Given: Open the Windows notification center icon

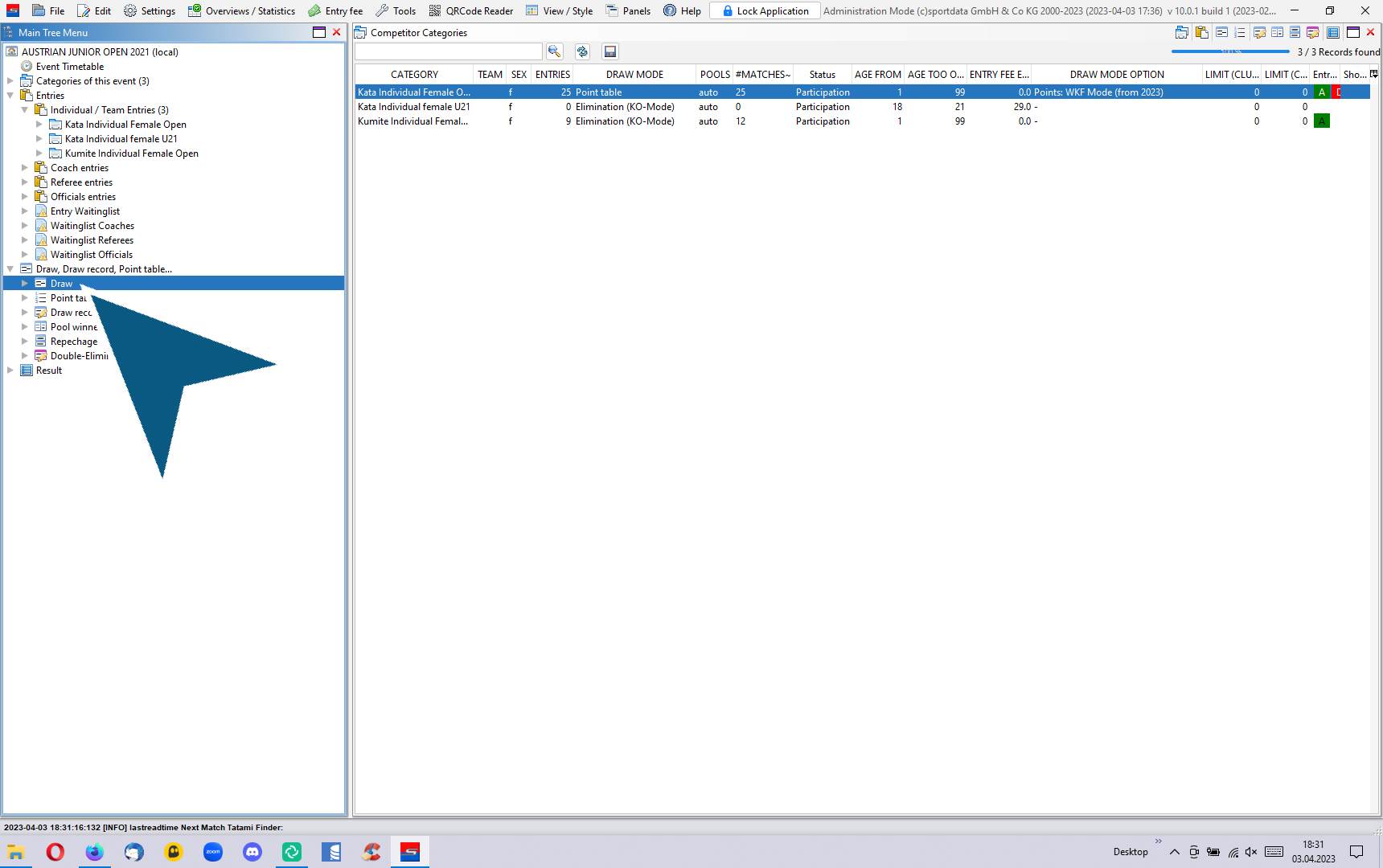Looking at the screenshot, I should pyautogui.click(x=1356, y=852).
